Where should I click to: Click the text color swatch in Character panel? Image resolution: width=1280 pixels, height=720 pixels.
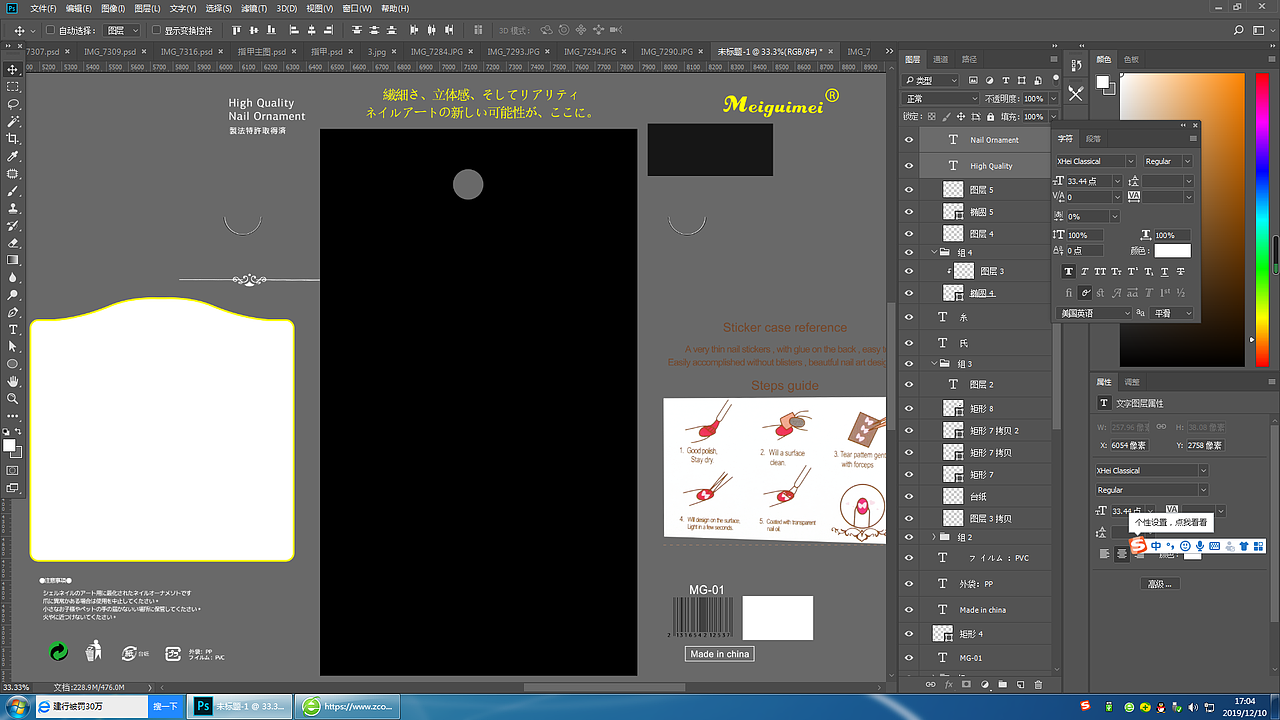1173,250
